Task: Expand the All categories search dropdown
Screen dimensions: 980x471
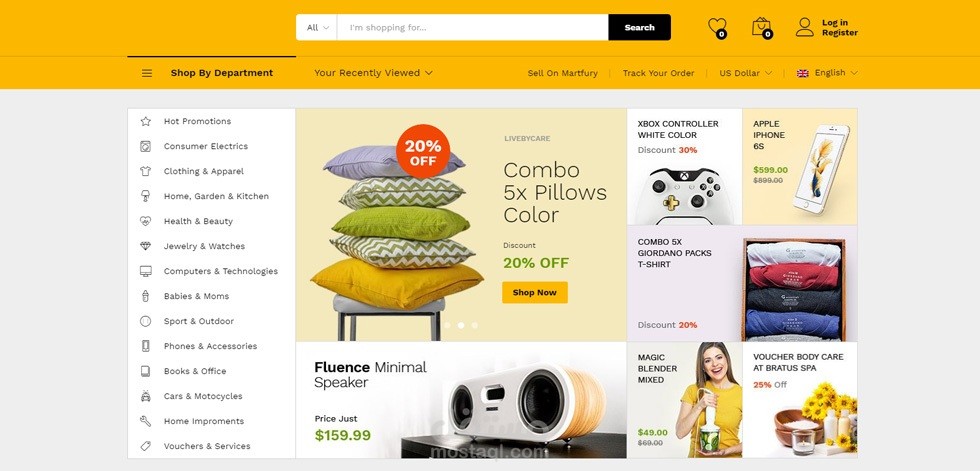Action: tap(317, 27)
